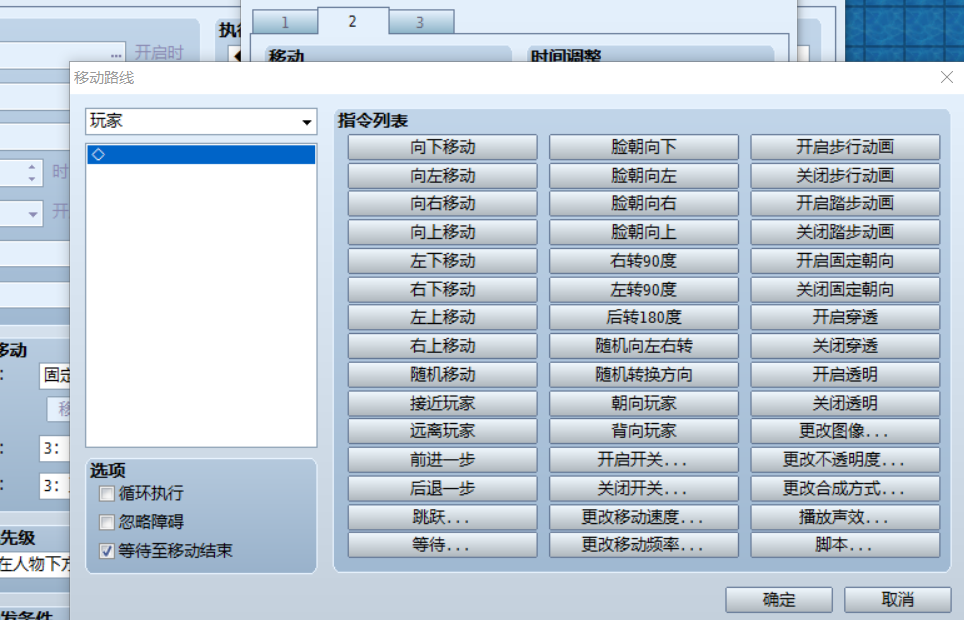Image resolution: width=964 pixels, height=620 pixels.
Task: Open the 更改图像... dialog
Action: pyautogui.click(x=845, y=431)
